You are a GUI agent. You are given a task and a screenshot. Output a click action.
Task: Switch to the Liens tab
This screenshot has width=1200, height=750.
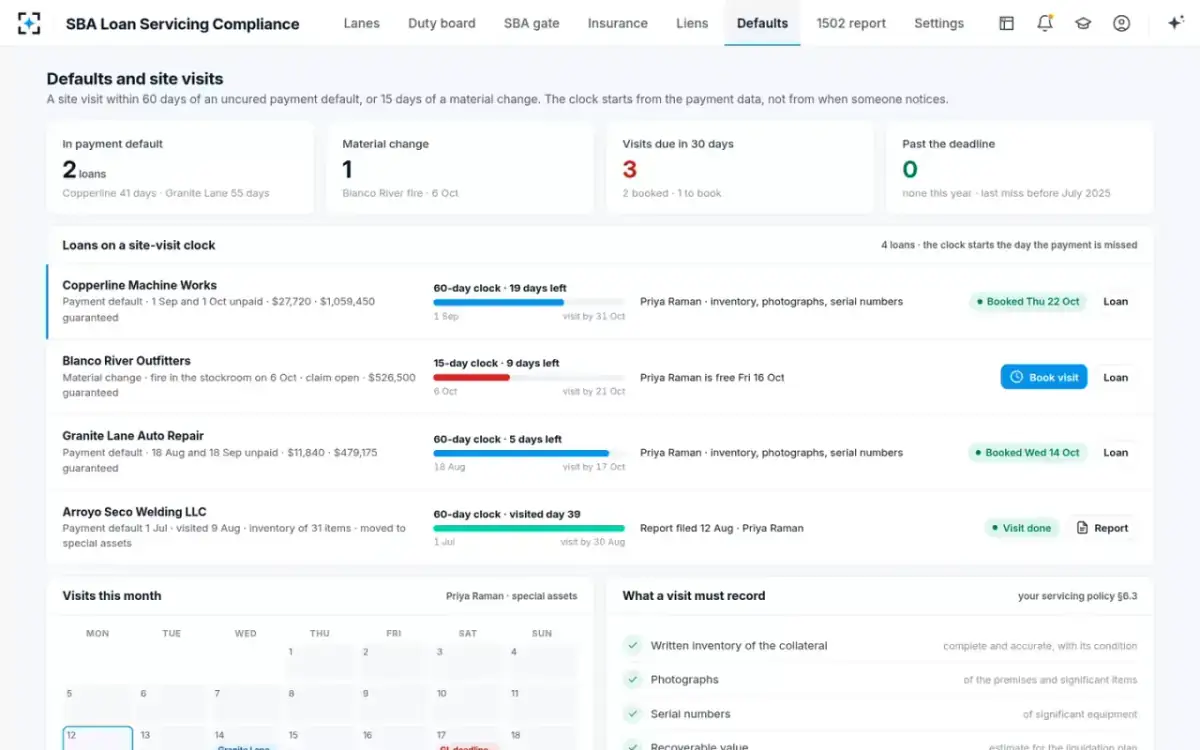pyautogui.click(x=692, y=23)
